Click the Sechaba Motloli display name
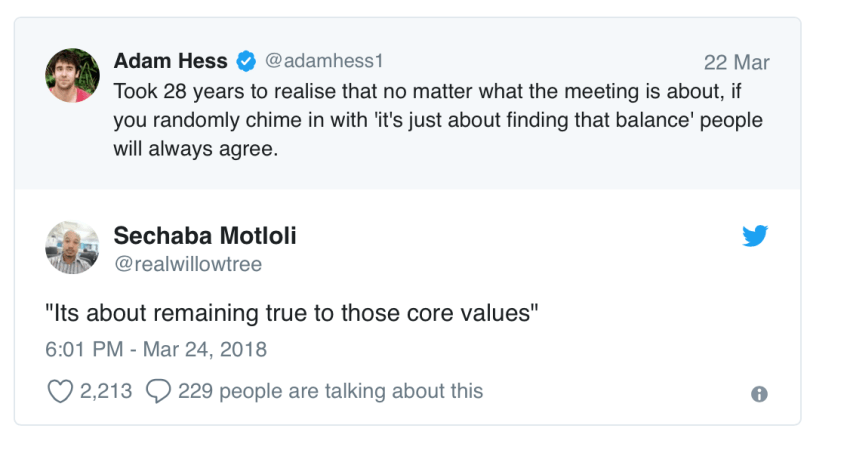847x453 pixels. click(204, 236)
